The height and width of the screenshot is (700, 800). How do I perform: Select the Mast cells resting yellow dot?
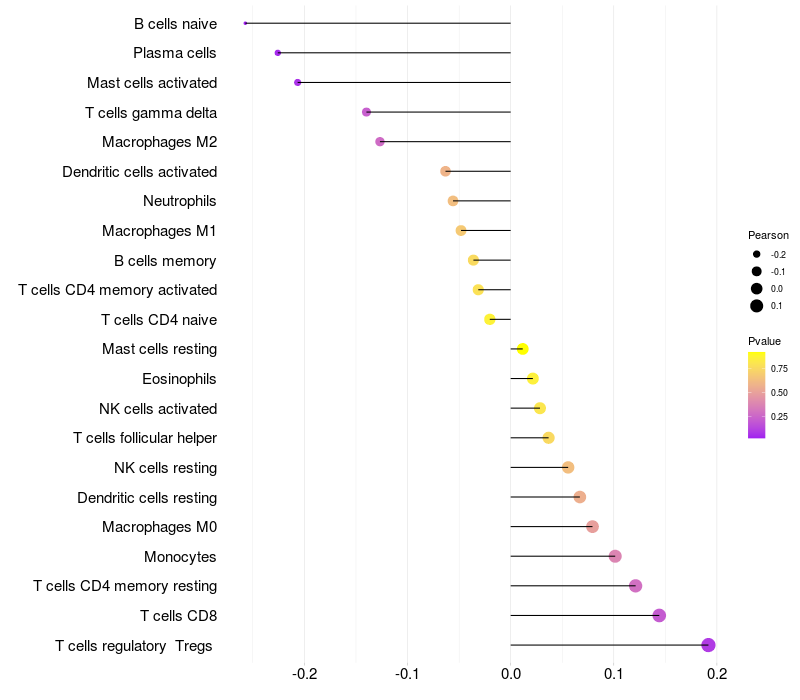pos(522,349)
